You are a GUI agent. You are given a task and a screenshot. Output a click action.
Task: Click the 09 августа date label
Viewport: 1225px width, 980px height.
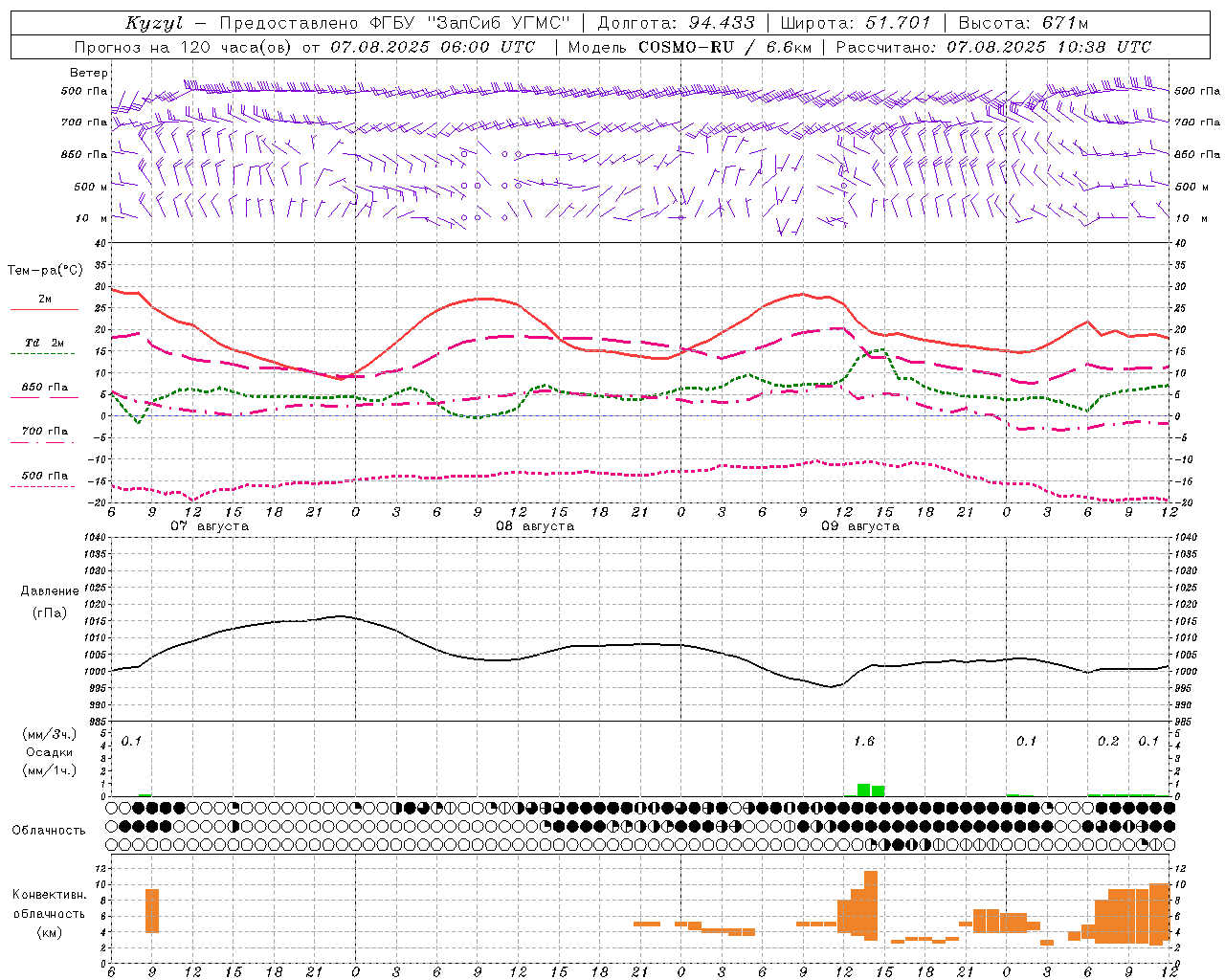[860, 526]
